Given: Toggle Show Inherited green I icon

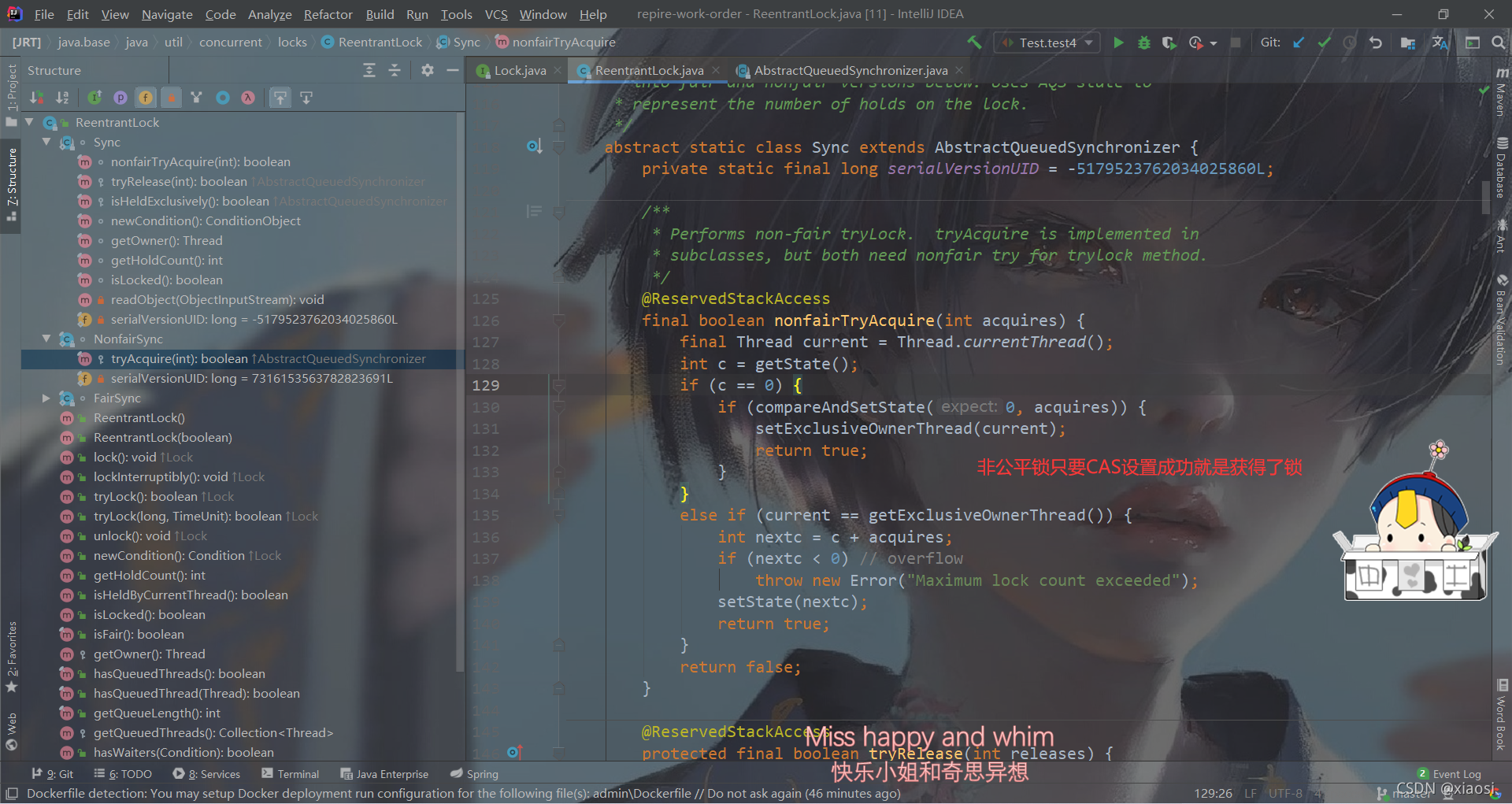Looking at the screenshot, I should (x=94, y=98).
